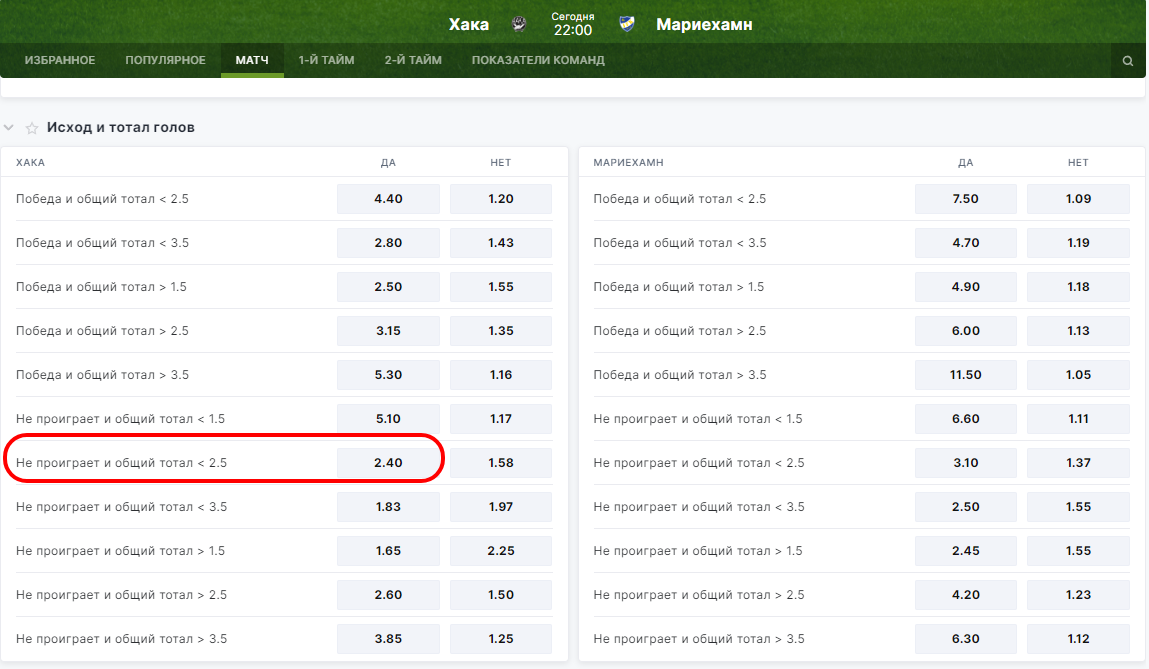Choose Мариехамн odds 4.90 button
This screenshot has width=1149, height=669.
966,287
